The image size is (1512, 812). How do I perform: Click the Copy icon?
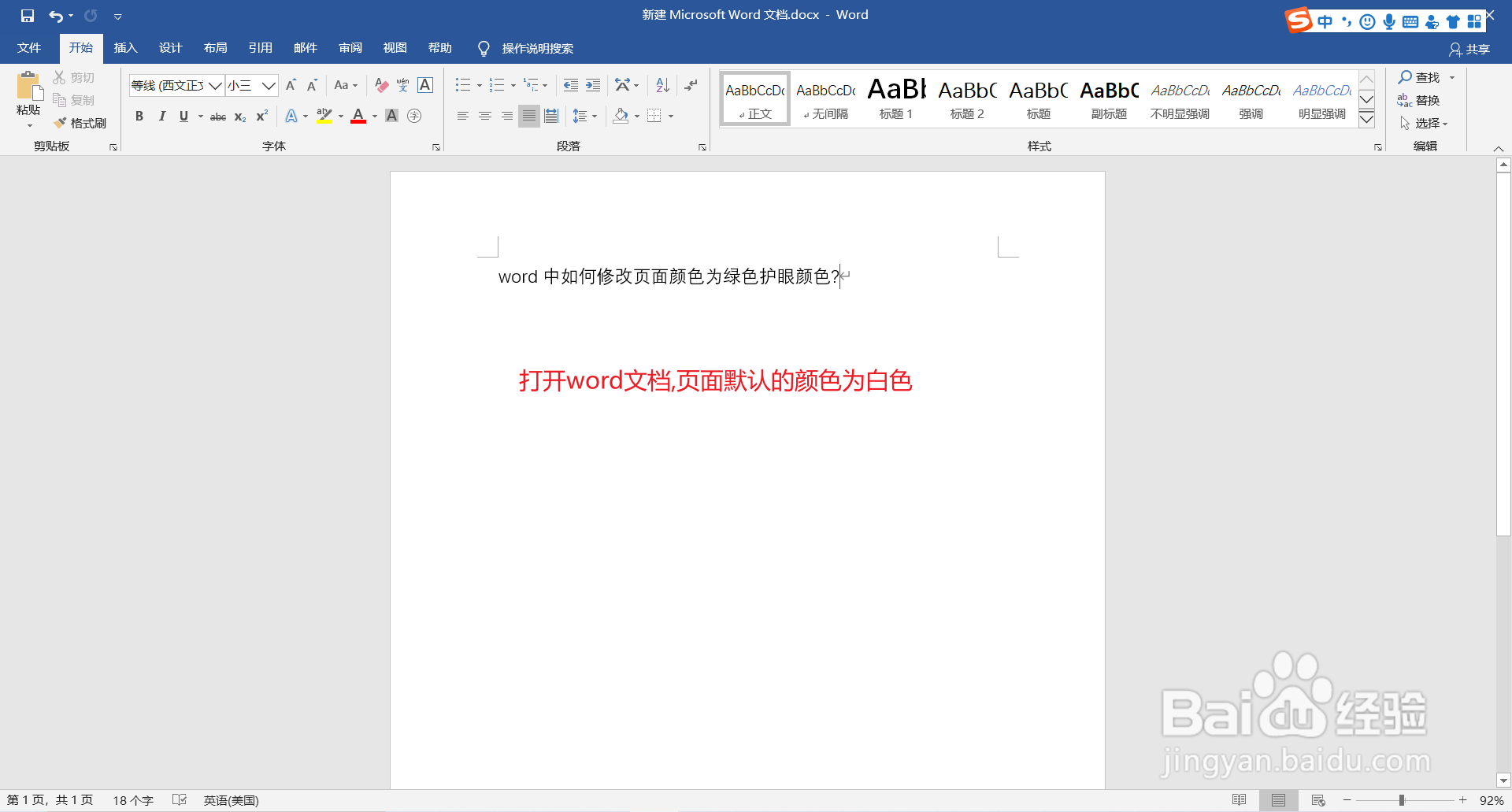[x=59, y=100]
